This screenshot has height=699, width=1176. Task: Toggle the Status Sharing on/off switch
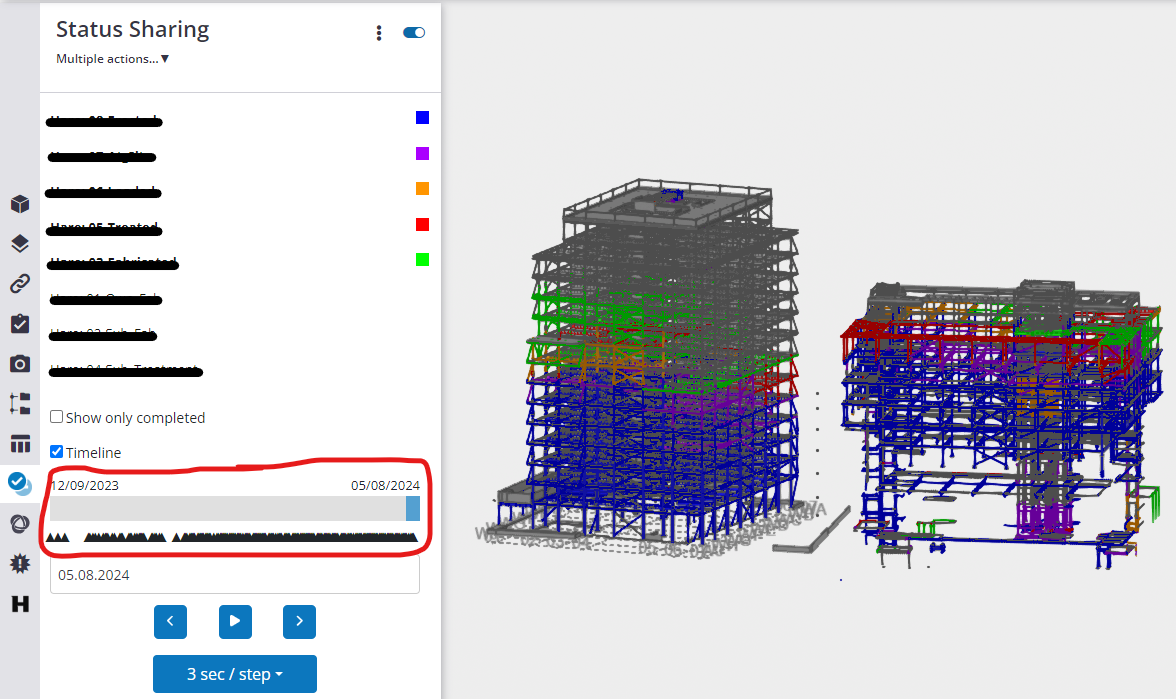(x=414, y=32)
